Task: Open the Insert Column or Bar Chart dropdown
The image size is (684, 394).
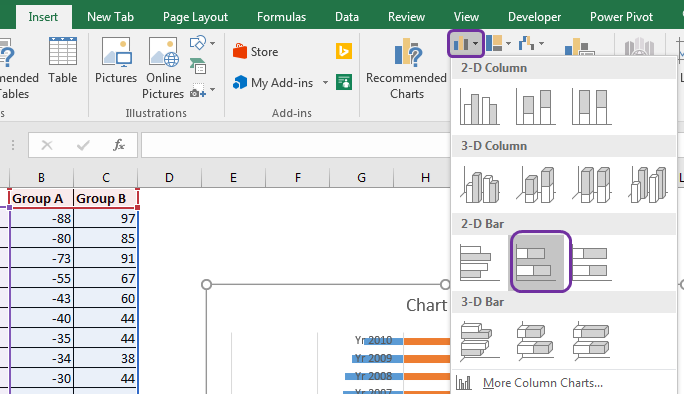Action: [465, 44]
